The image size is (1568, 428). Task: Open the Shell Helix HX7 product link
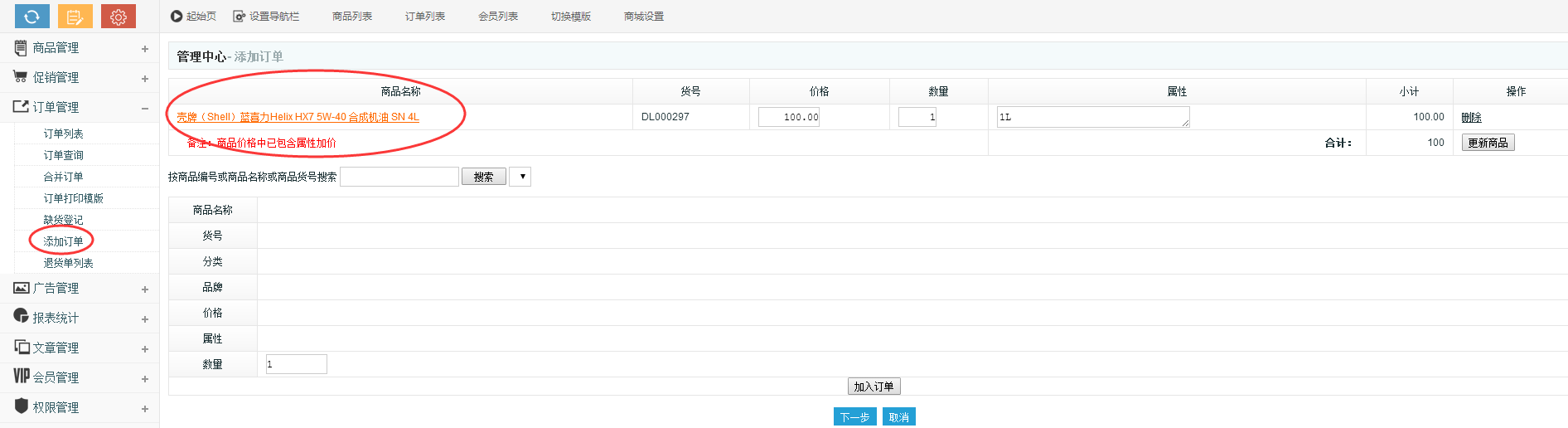point(298,117)
